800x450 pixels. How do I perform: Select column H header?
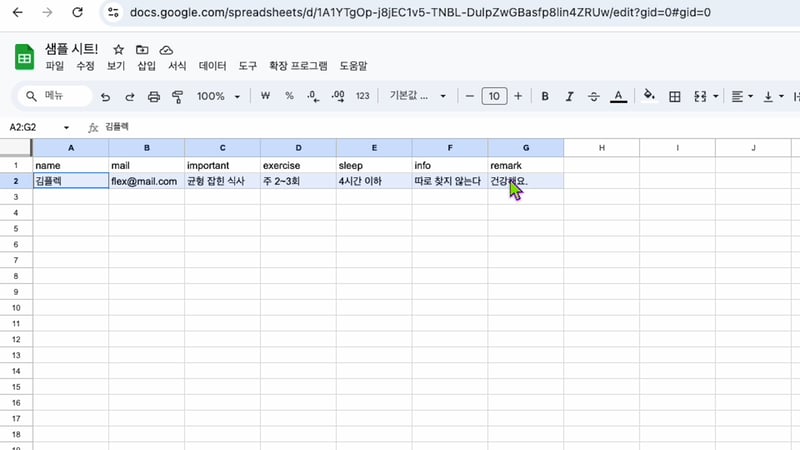(602, 148)
